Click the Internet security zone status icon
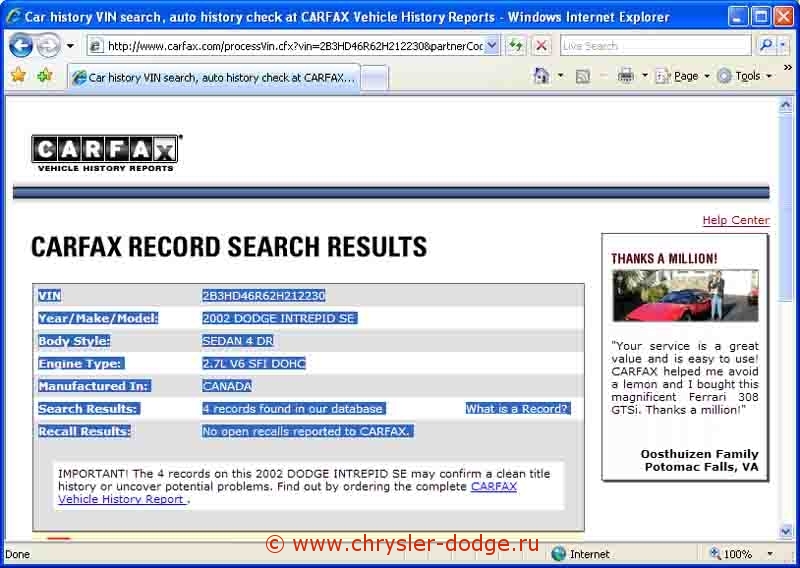The image size is (800, 568). (x=559, y=554)
